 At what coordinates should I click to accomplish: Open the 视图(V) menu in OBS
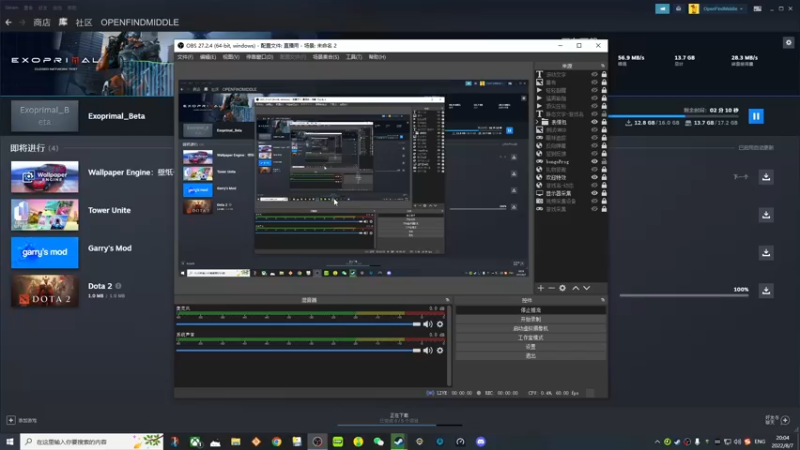[x=231, y=57]
